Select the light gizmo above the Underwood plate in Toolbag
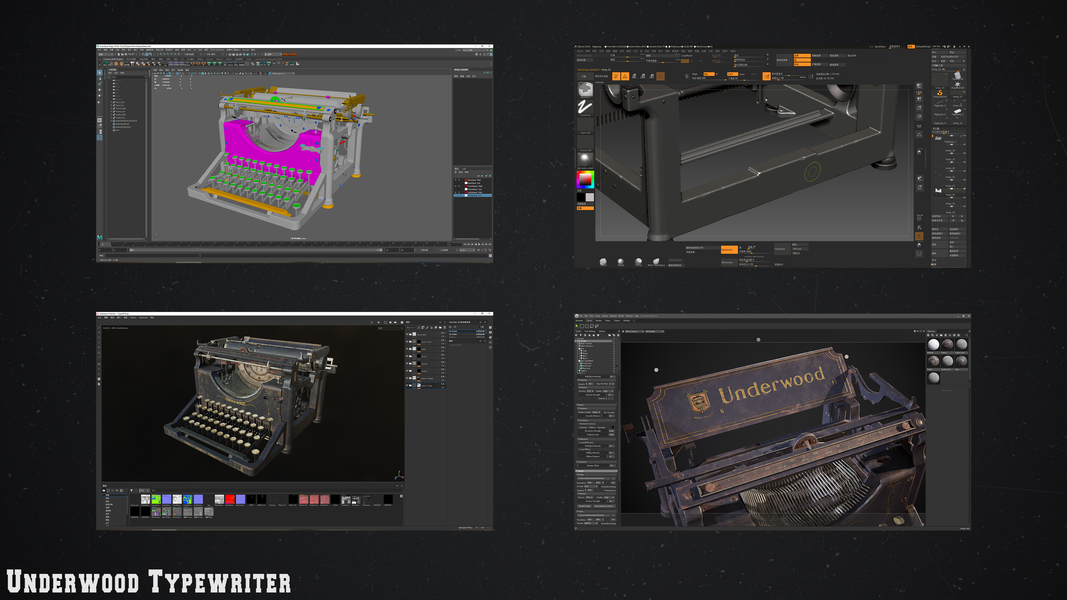Screen dimensions: 1067x600 pyautogui.click(x=758, y=339)
